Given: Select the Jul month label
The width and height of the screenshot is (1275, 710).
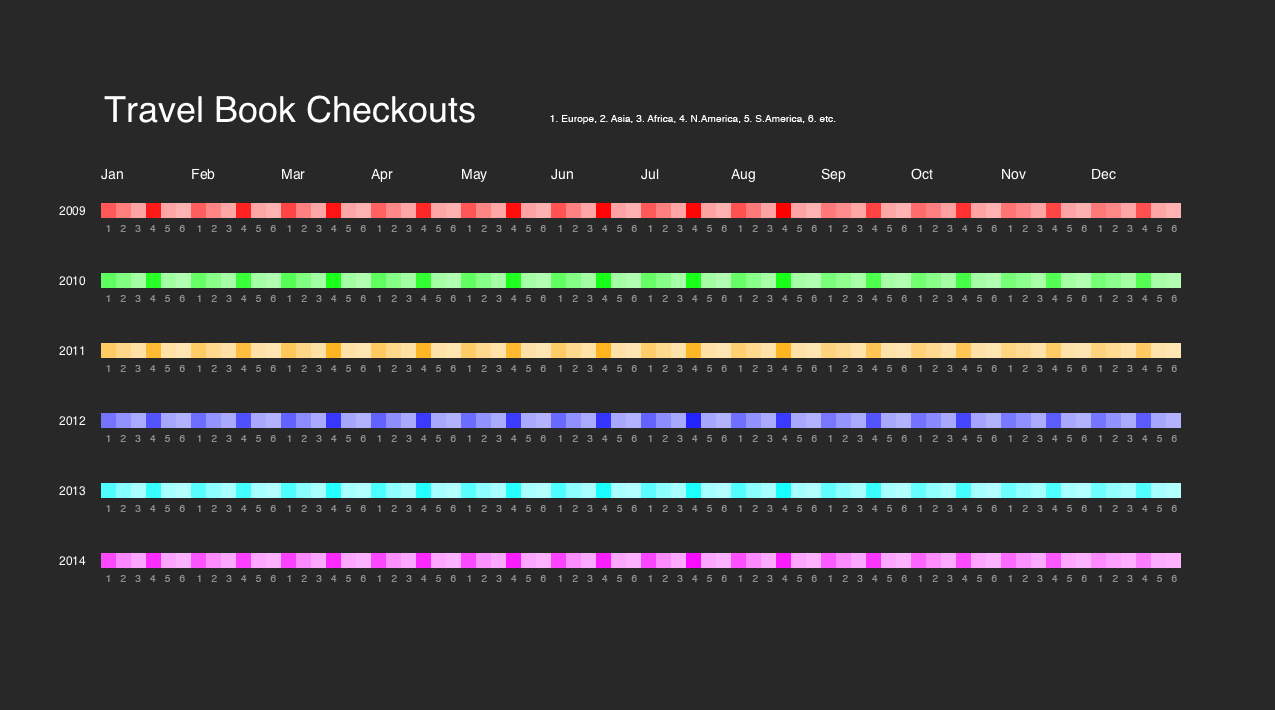Looking at the screenshot, I should click(x=650, y=175).
